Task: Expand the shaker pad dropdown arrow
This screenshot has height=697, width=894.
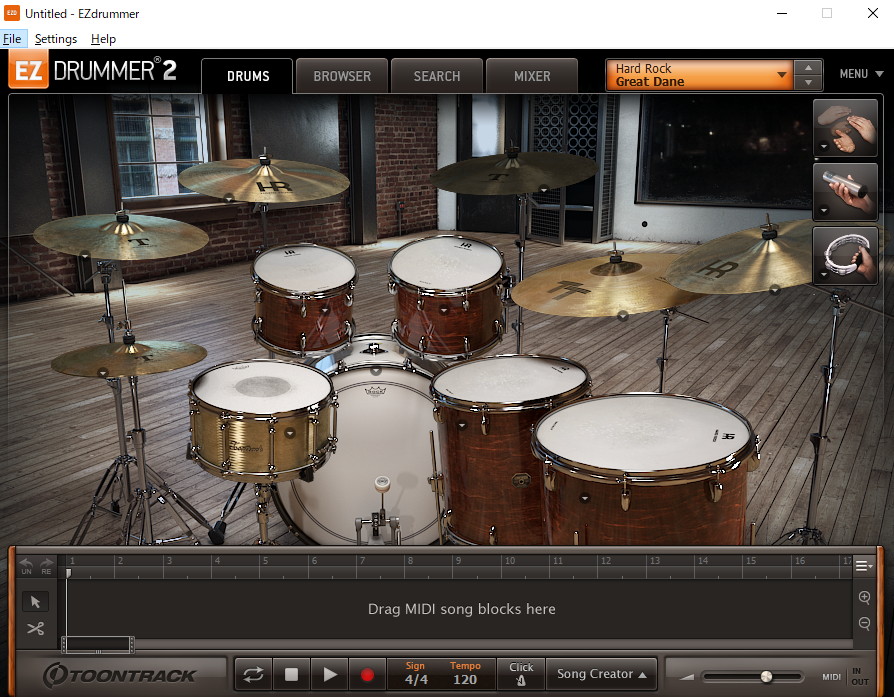Action: pyautogui.click(x=823, y=210)
